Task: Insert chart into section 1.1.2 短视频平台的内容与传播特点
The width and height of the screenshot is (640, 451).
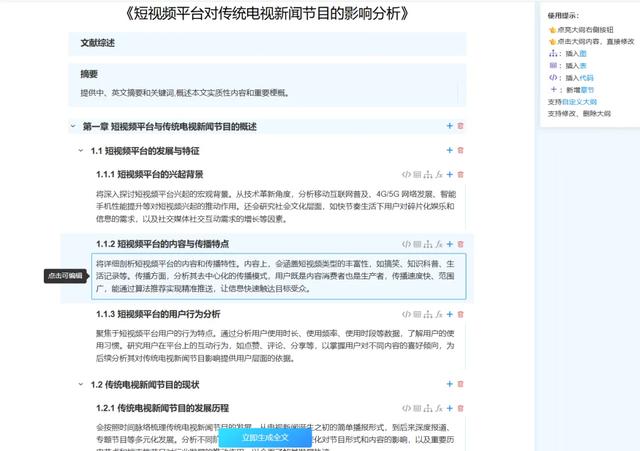Action: [428, 244]
